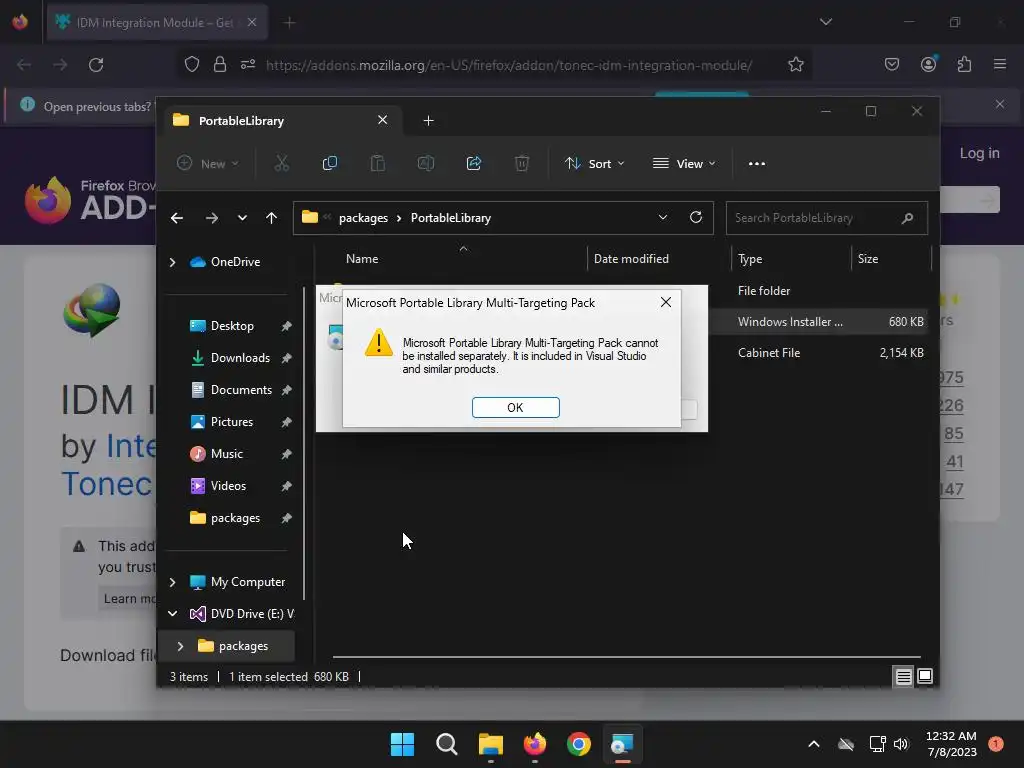Image resolution: width=1024 pixels, height=768 pixels.
Task: Click the Pocket save icon in Firefox
Action: [x=891, y=65]
